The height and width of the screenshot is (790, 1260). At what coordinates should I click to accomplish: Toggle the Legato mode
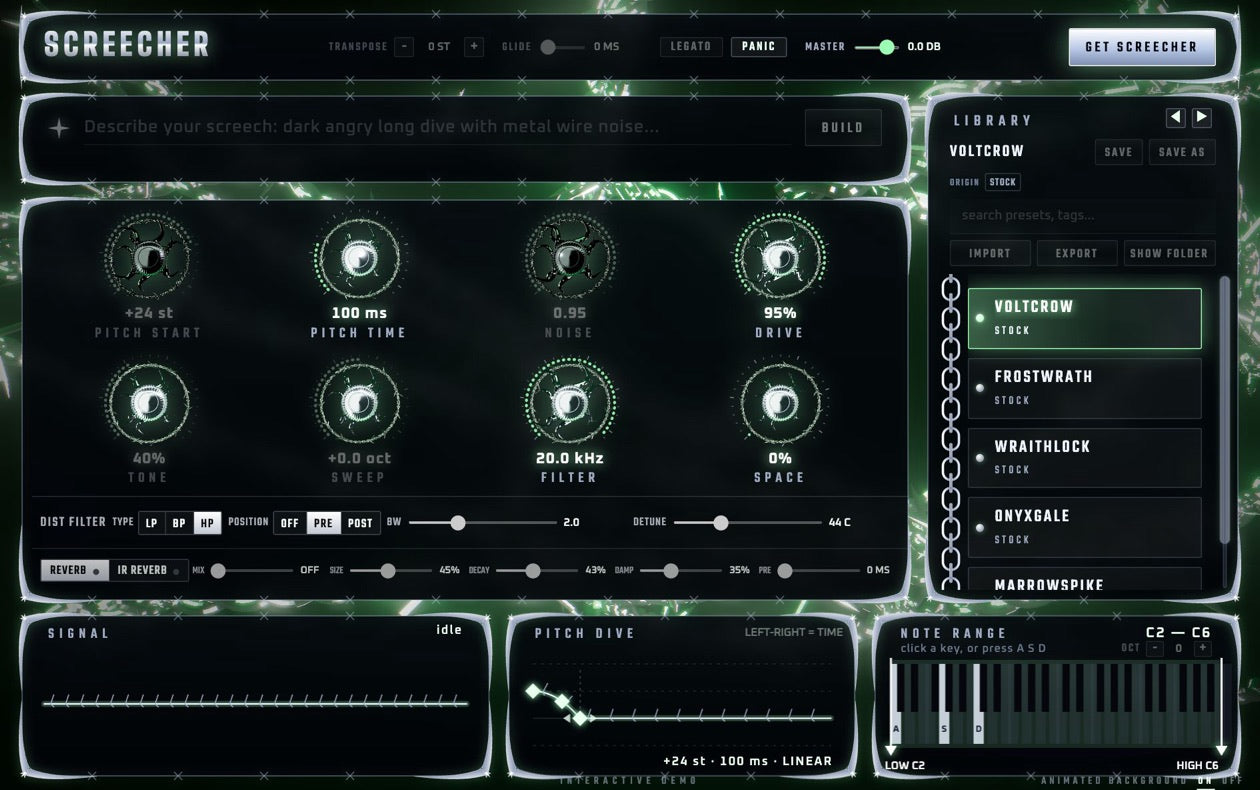691,47
